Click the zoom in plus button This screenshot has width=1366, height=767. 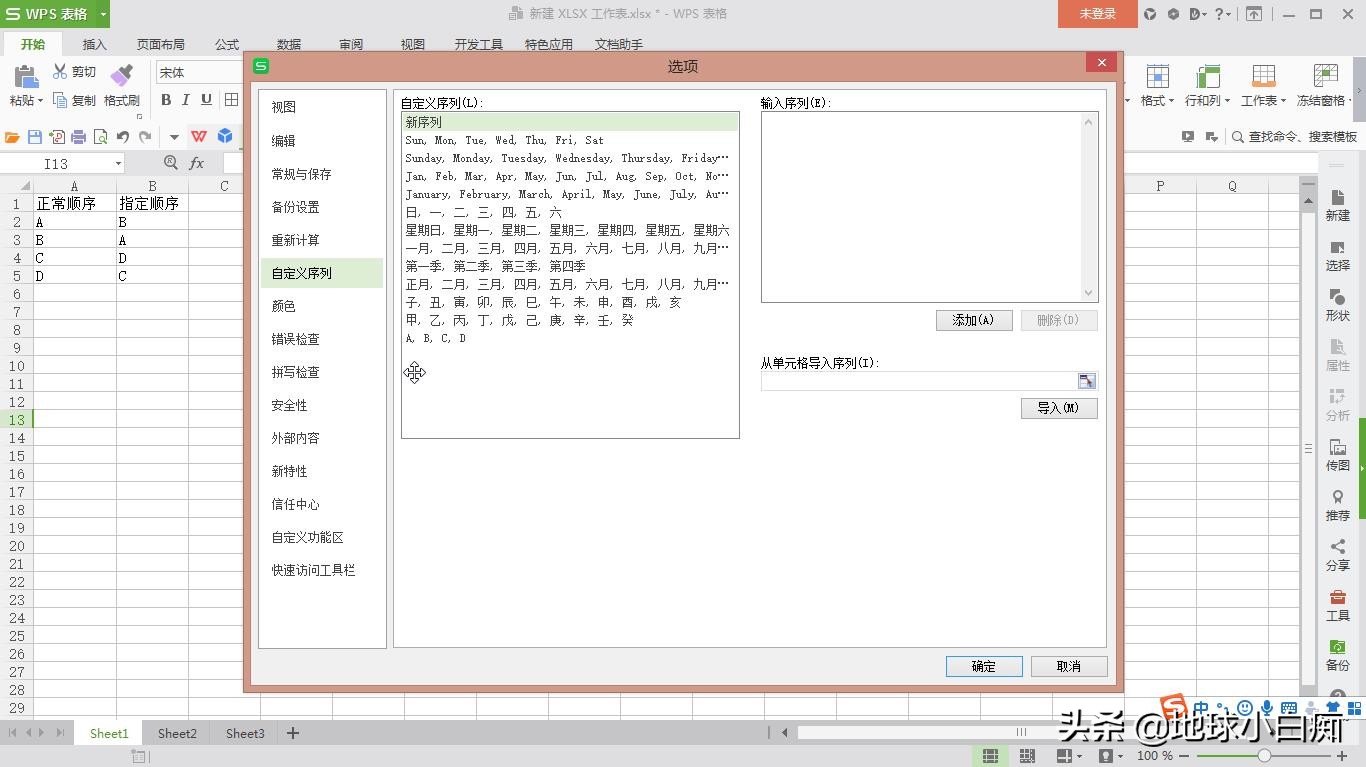1342,756
